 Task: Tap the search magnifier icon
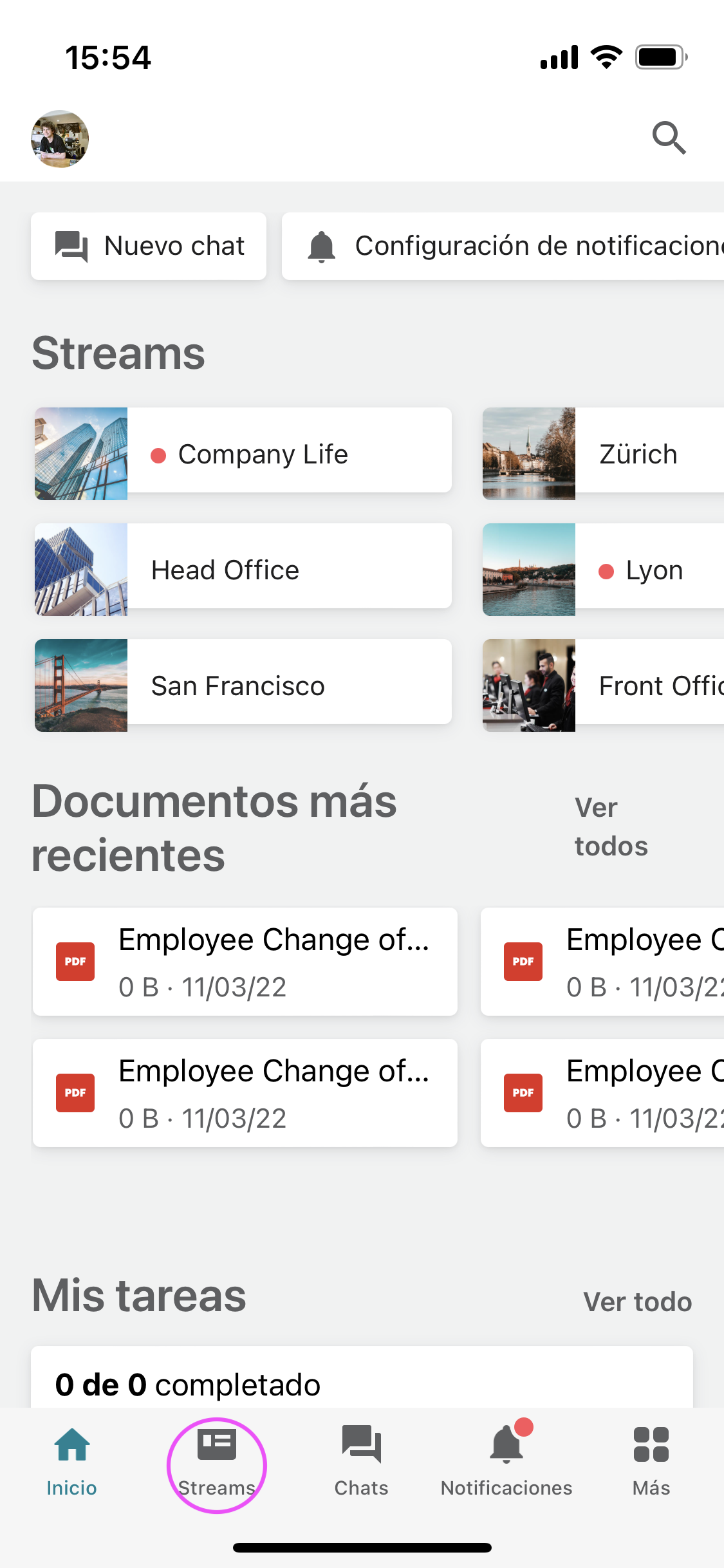click(x=669, y=138)
